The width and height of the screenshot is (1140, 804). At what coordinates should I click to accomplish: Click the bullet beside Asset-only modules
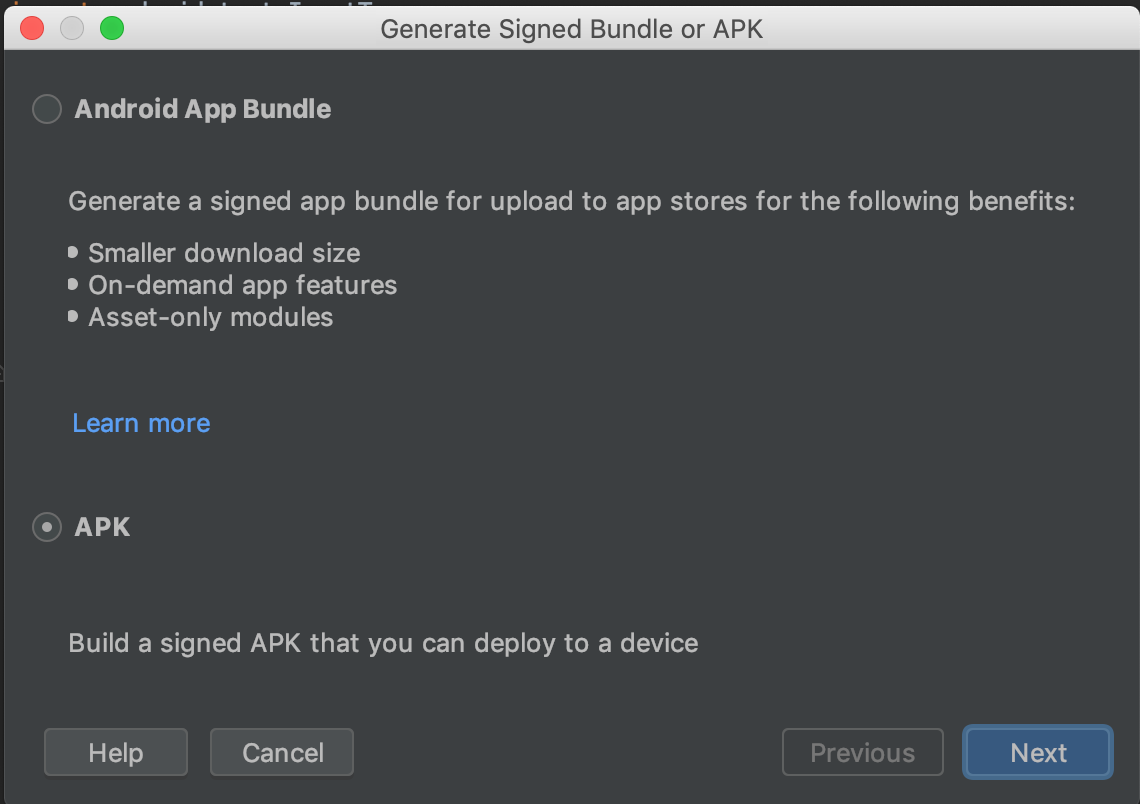73,317
